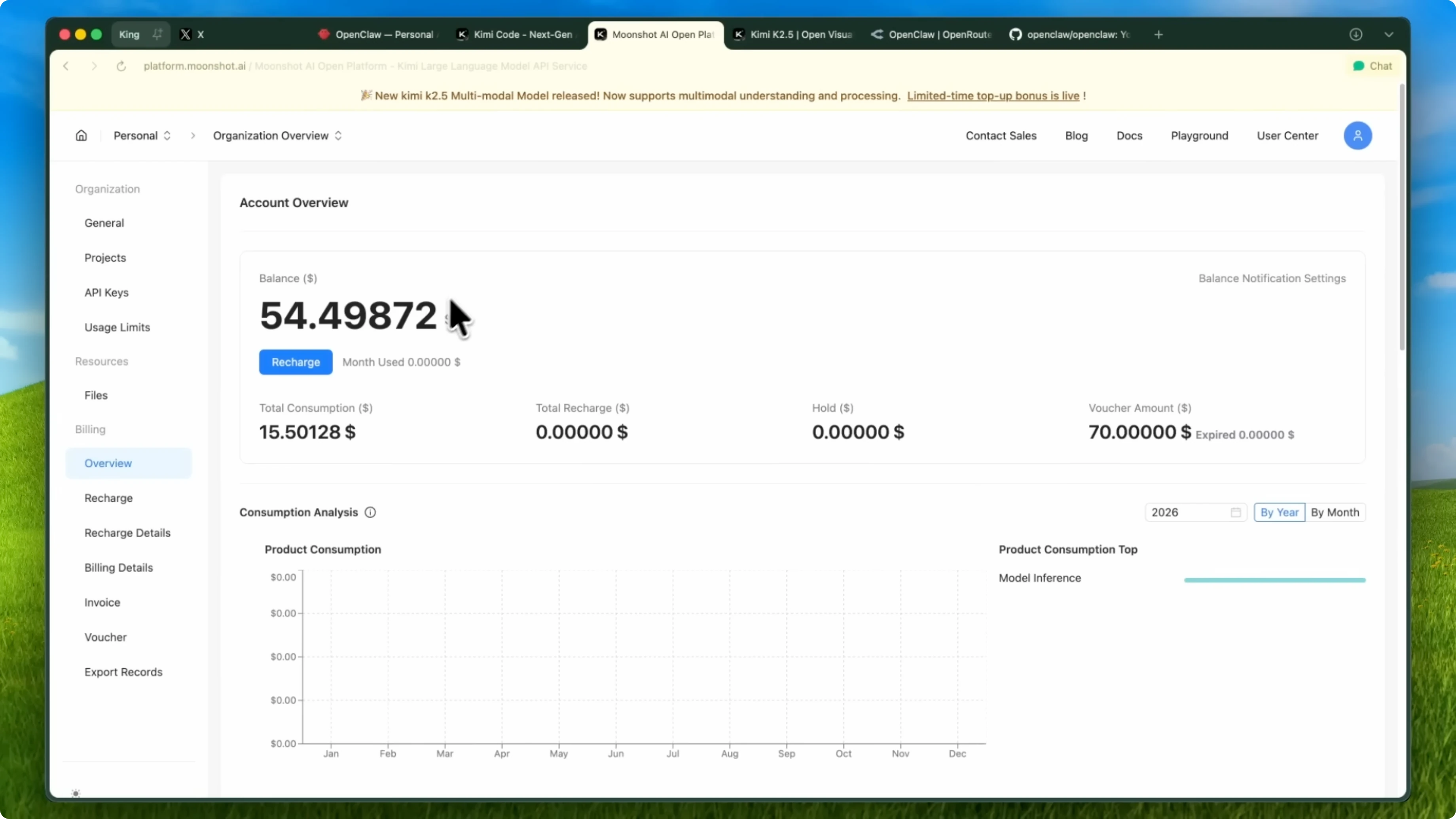Click the browser downloads icon
The width and height of the screenshot is (1456, 819).
[x=1356, y=34]
